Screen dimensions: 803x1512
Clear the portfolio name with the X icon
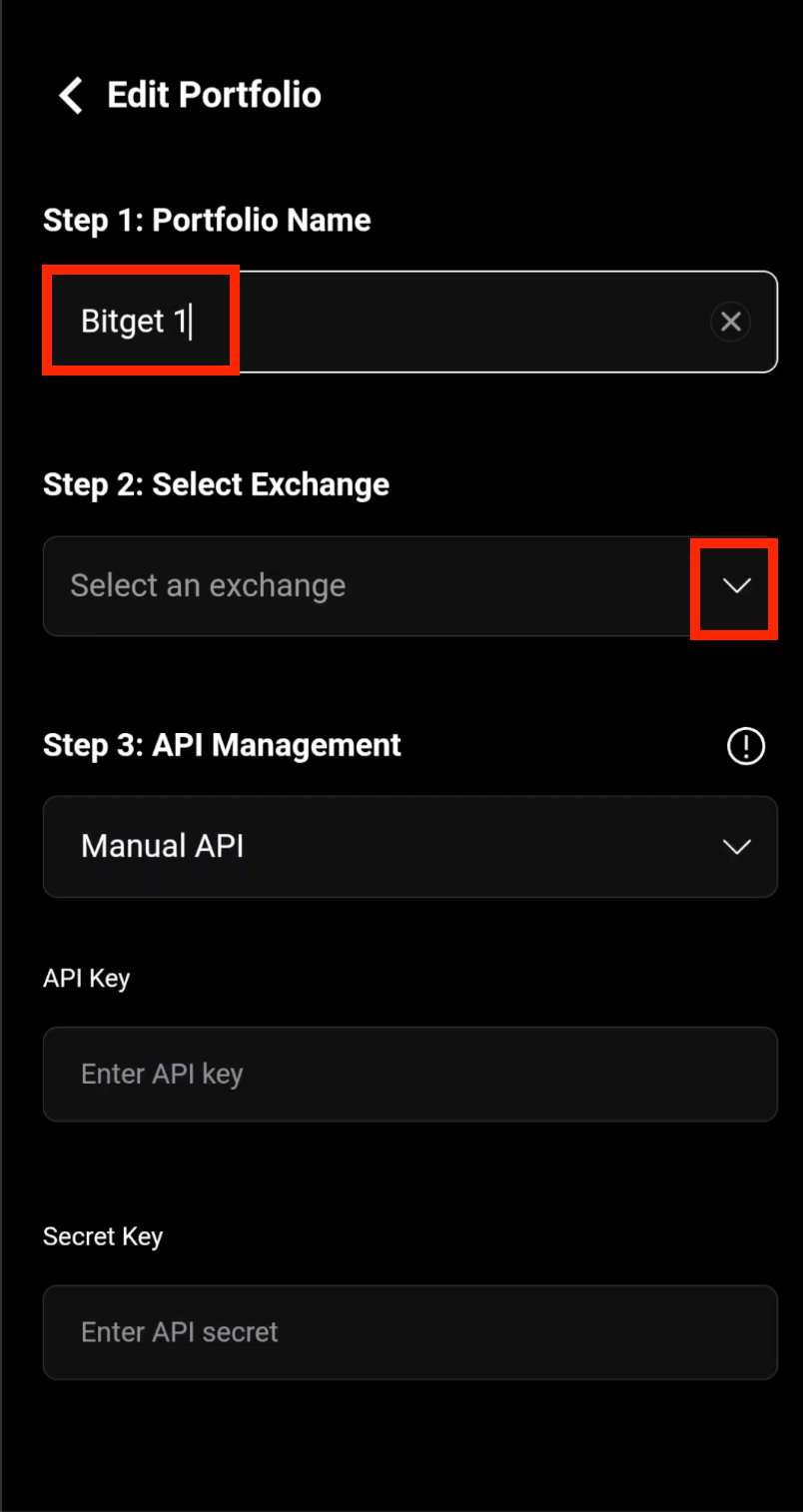730,321
